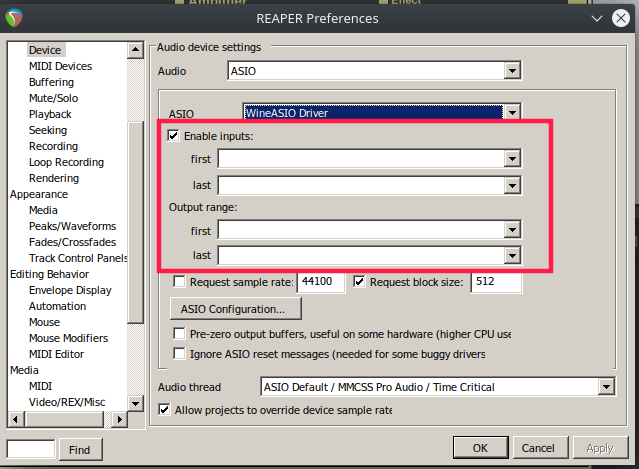Select Mouse Modifiers settings
Screen dimensions: 639x469
(x=68, y=338)
